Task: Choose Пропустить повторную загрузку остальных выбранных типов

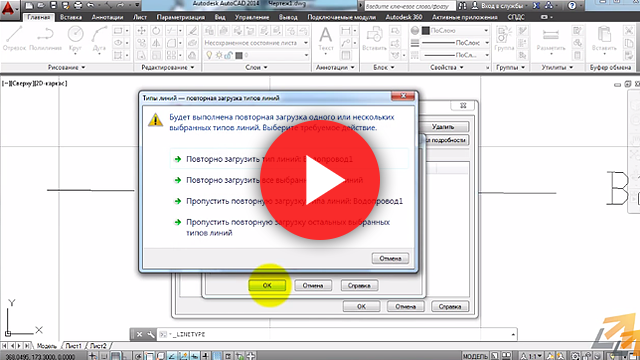Action: point(289,227)
